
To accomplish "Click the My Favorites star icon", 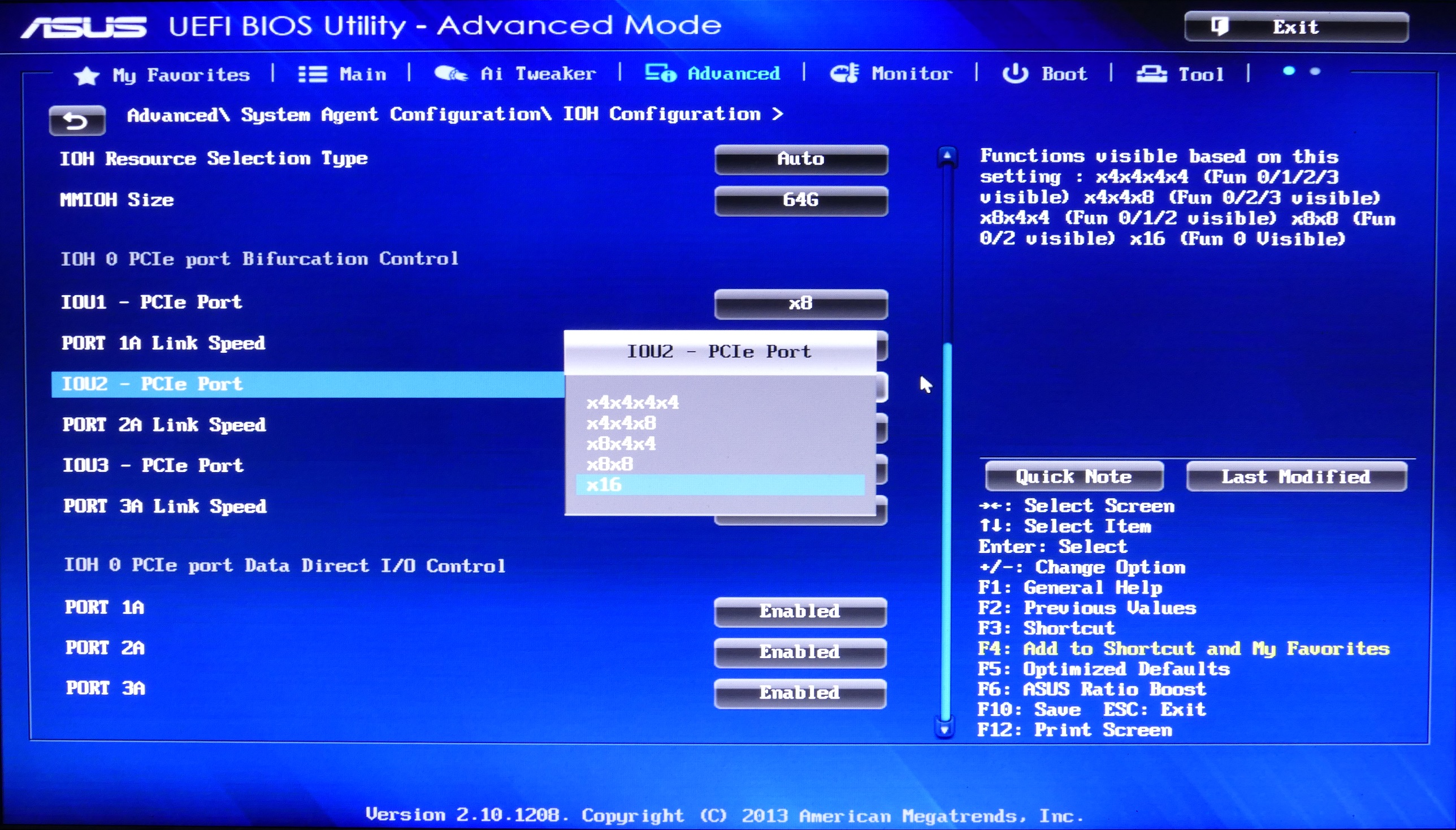I will [86, 75].
